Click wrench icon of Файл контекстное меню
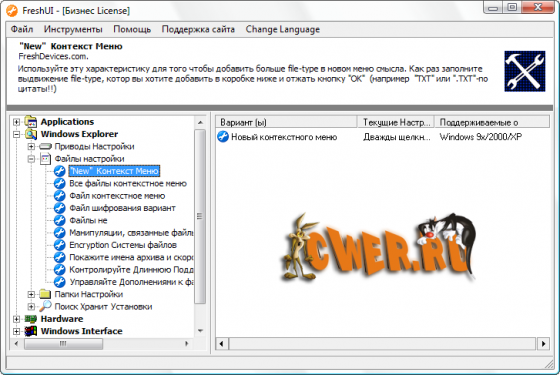The height and width of the screenshot is (375, 560). click(x=60, y=196)
